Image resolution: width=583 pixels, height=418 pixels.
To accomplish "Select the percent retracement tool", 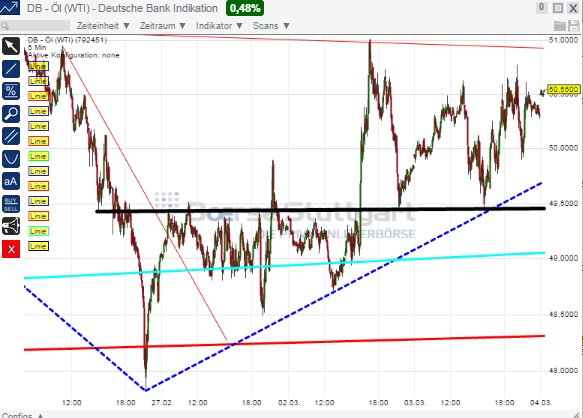I will 11,91.
